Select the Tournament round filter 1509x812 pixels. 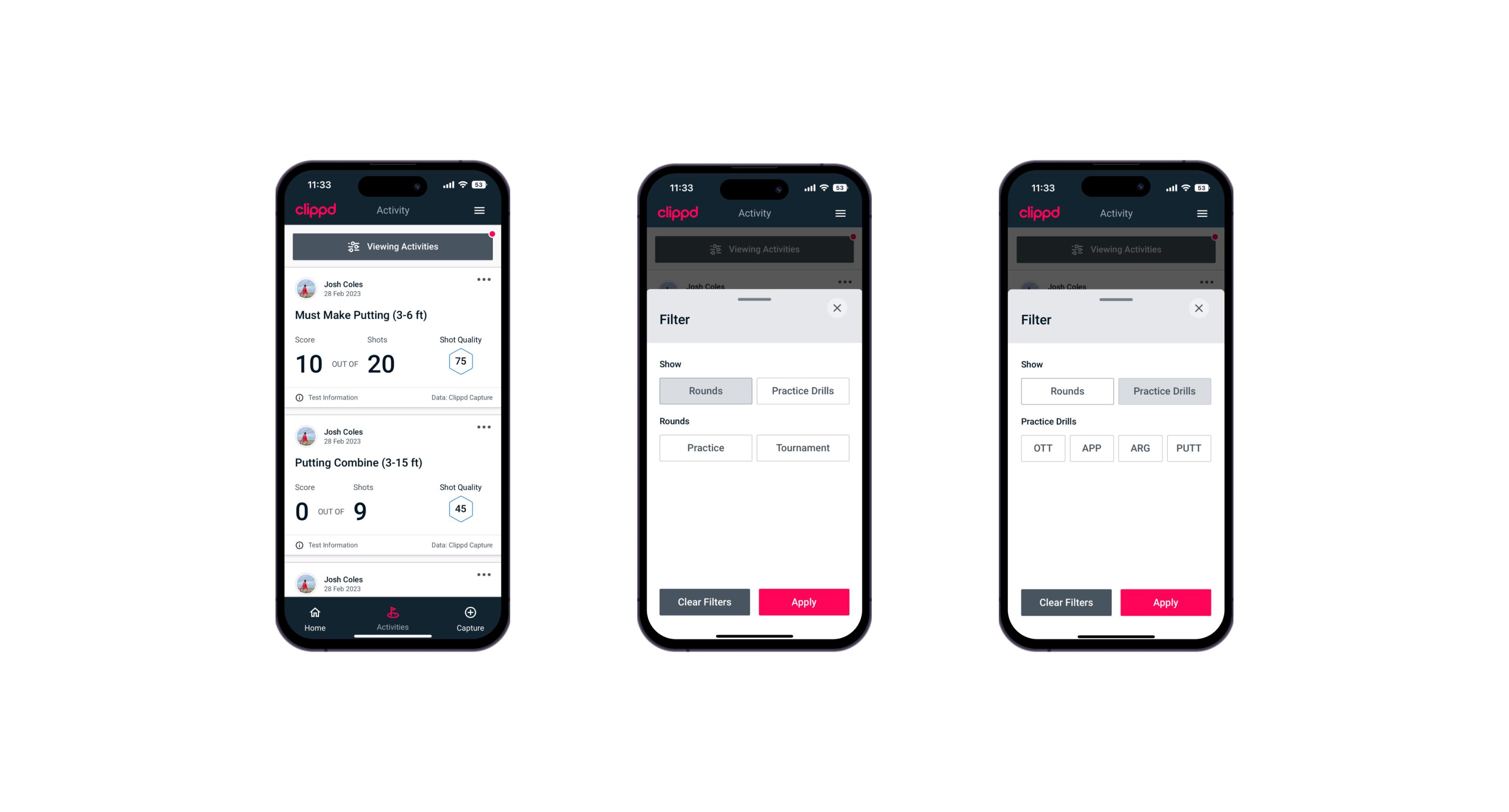802,448
